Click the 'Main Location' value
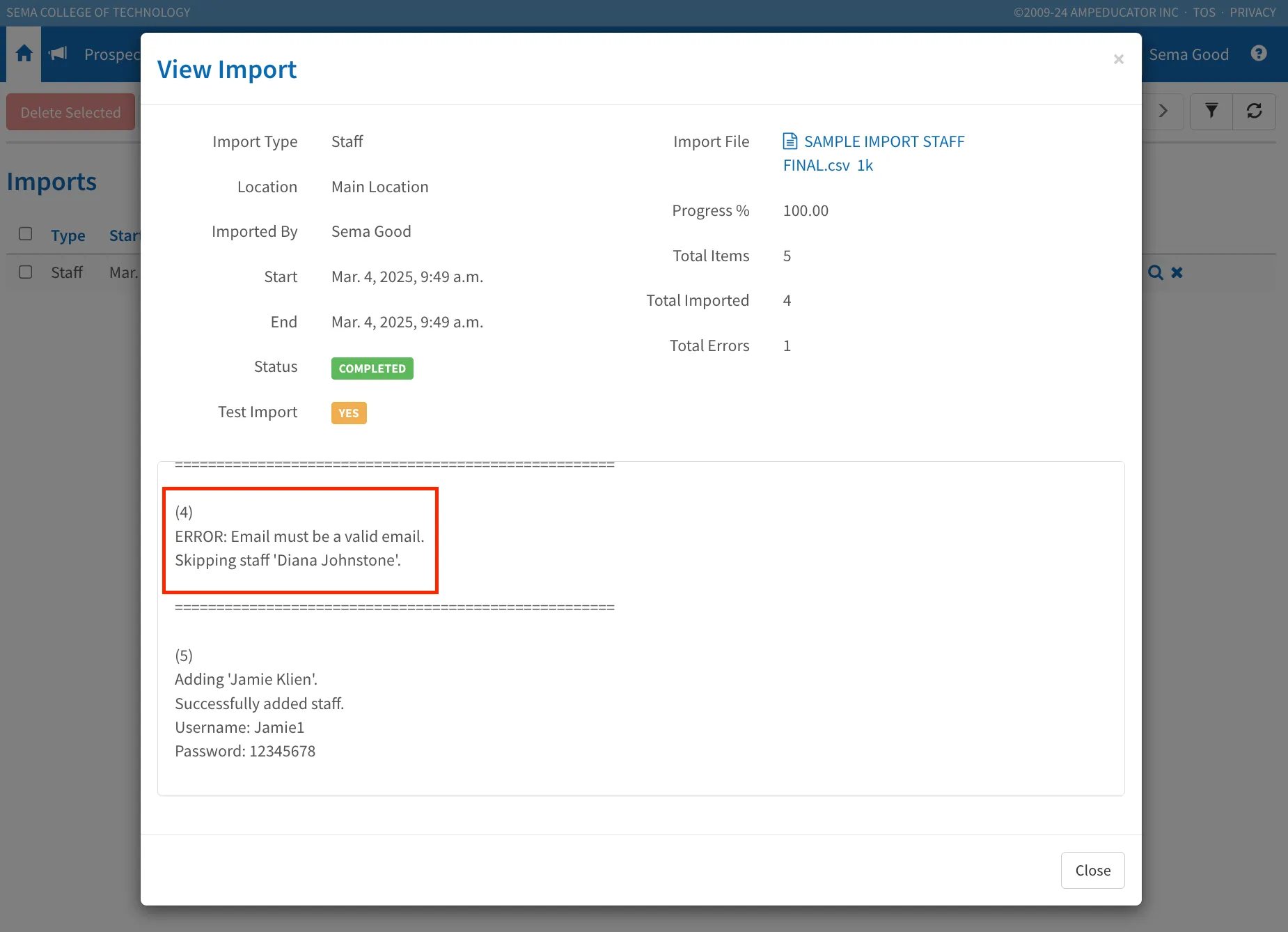The image size is (1288, 932). [x=380, y=187]
